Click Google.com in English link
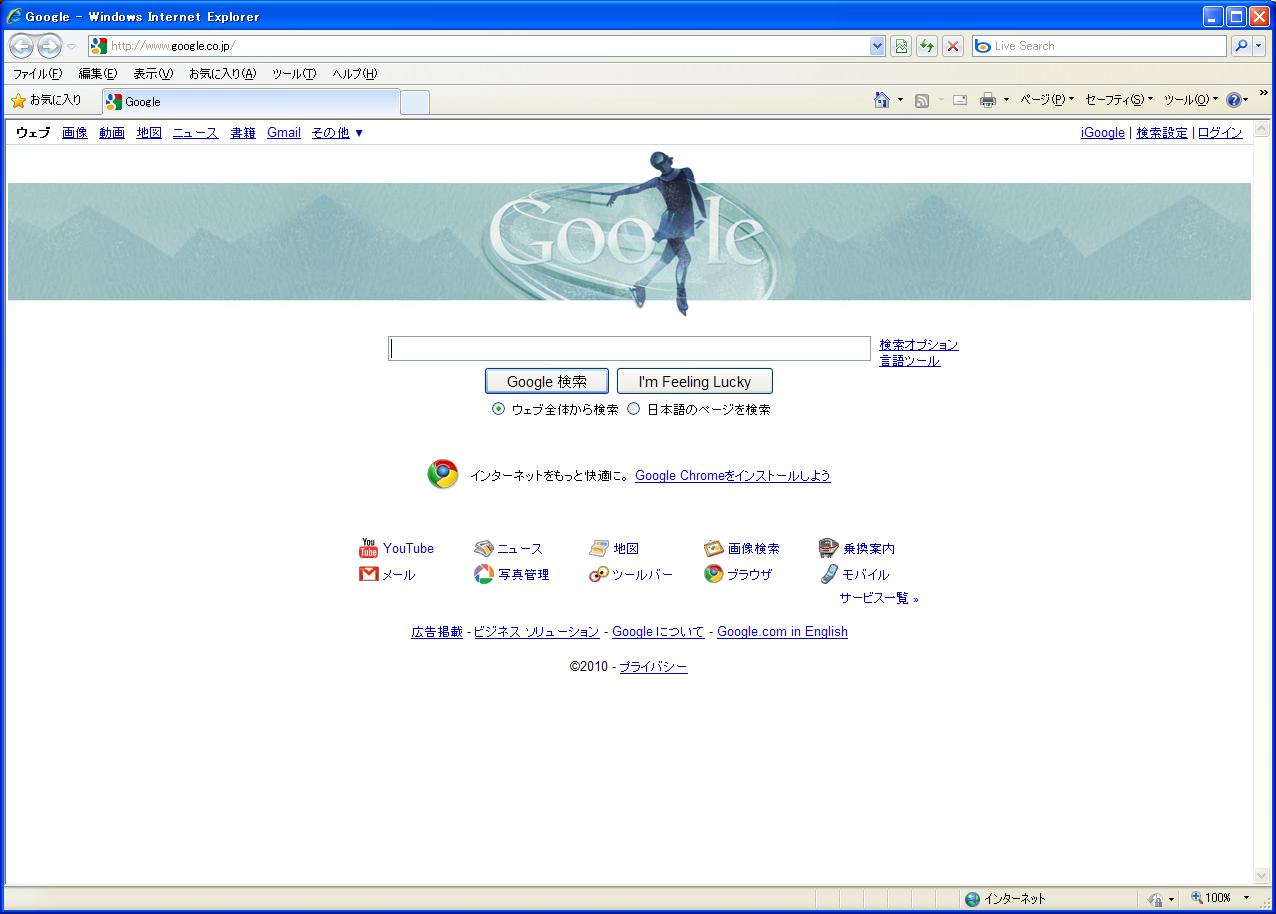The image size is (1276, 914). coord(782,632)
